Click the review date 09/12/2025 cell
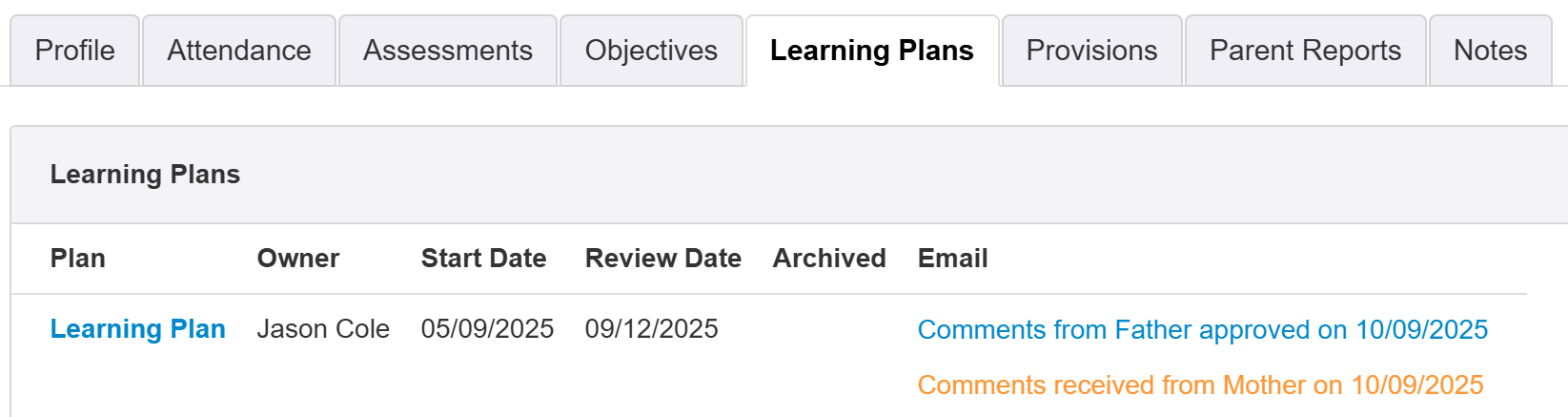1568x417 pixels. point(651,329)
